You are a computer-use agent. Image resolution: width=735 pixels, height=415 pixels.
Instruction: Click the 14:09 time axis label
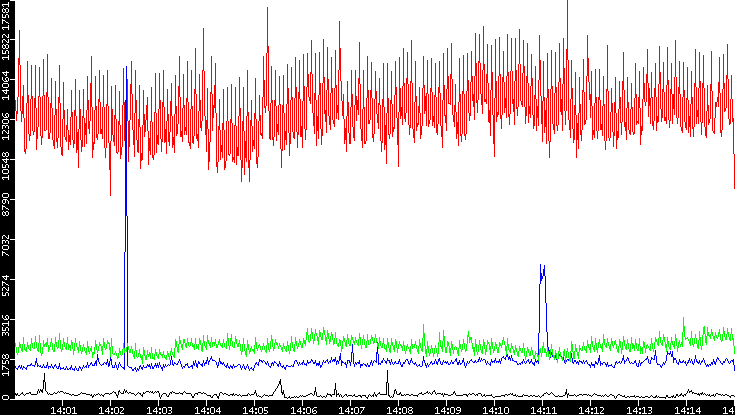[x=447, y=410]
